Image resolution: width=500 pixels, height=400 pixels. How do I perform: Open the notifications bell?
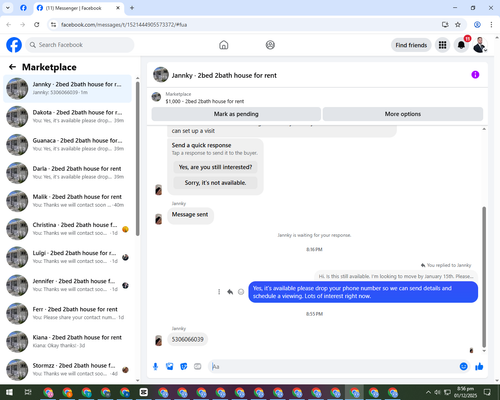pos(461,45)
